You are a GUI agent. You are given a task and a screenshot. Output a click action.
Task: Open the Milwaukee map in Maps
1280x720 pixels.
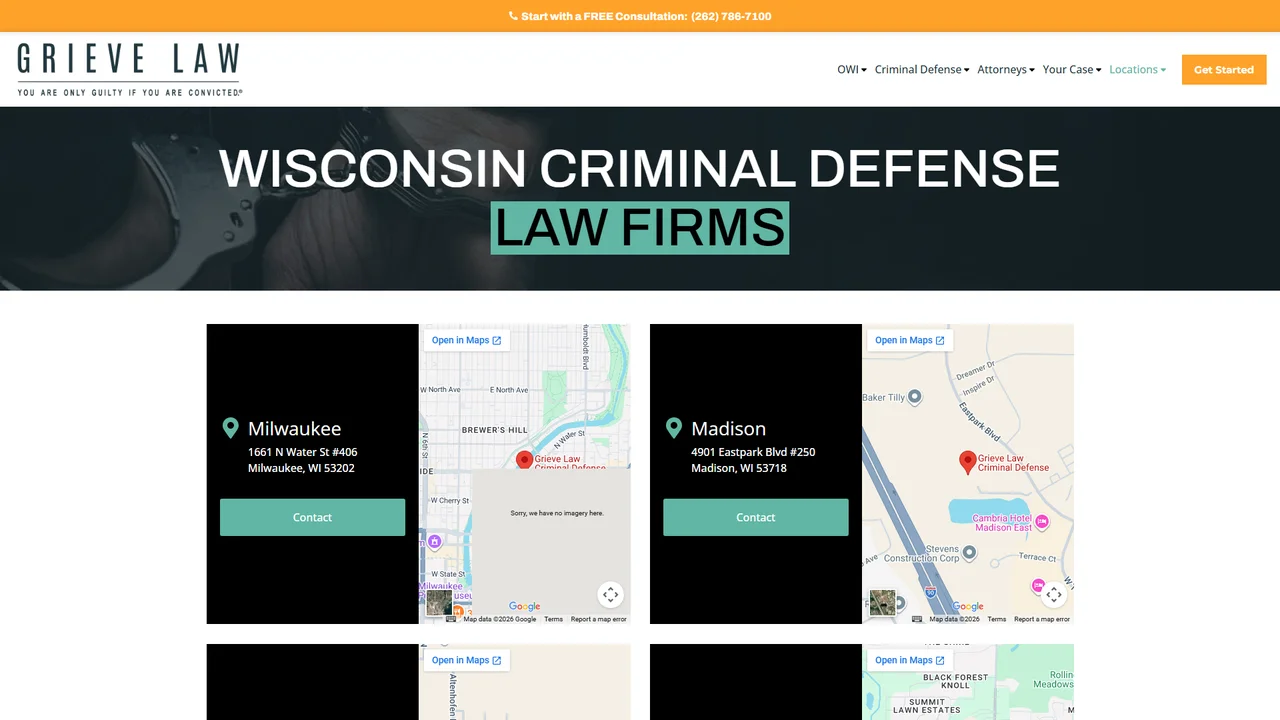pyautogui.click(x=466, y=340)
